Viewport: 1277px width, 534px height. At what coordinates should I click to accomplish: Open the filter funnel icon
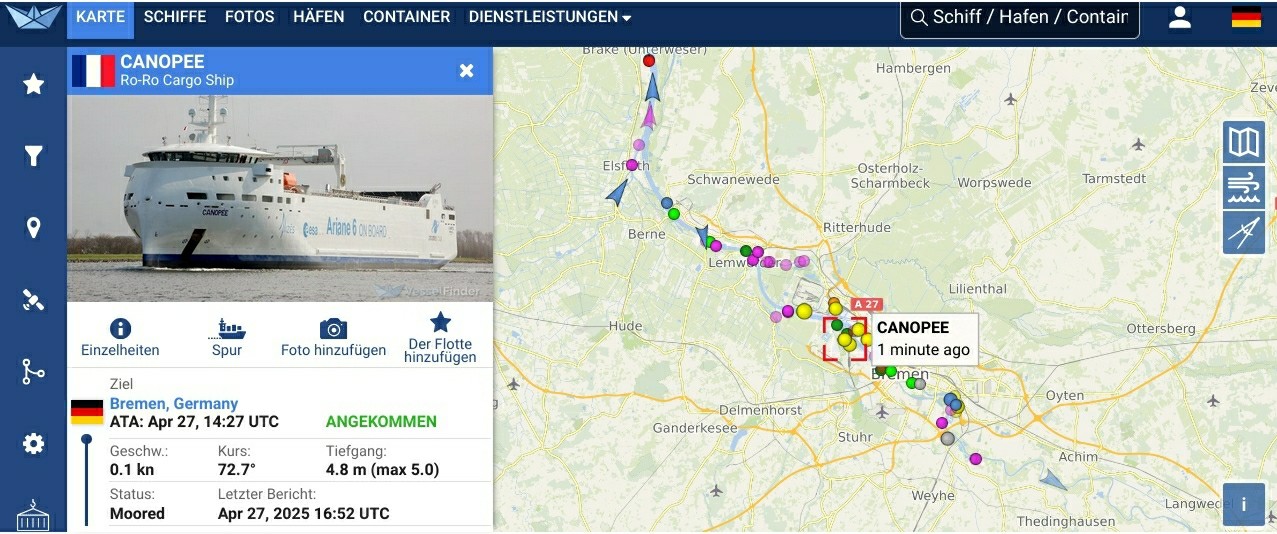pos(33,156)
